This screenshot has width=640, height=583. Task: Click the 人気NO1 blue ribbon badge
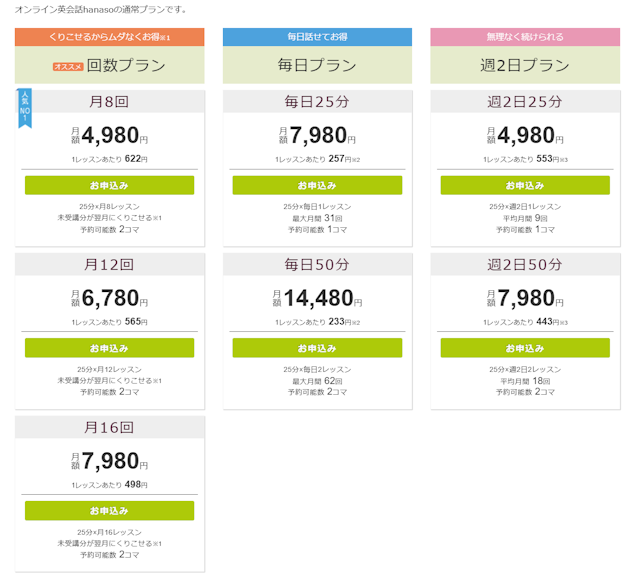(x=25, y=108)
